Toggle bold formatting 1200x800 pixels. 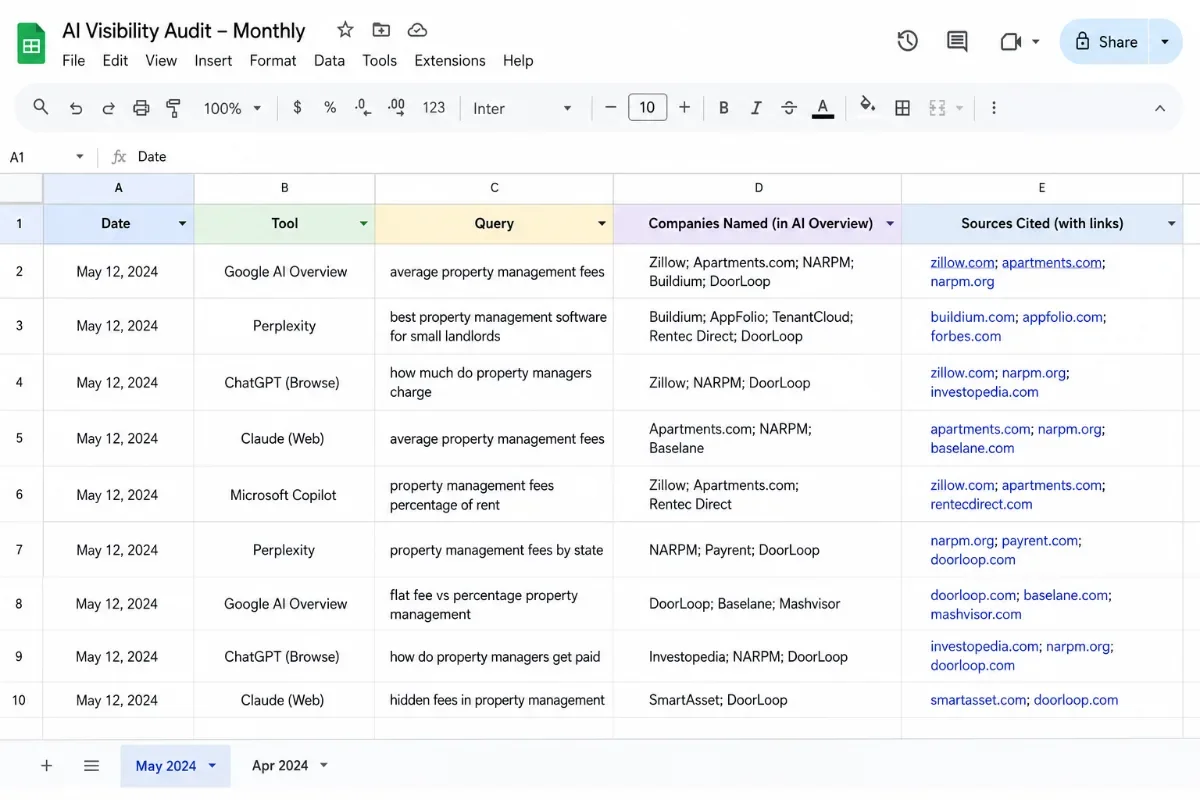[x=723, y=108]
